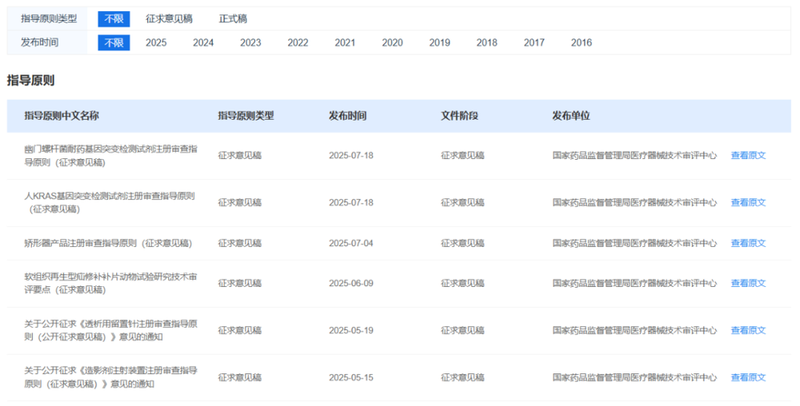Open 查看原文 for the 幽门螺杆菌 guideline
The width and height of the screenshot is (800, 406).
748,155
